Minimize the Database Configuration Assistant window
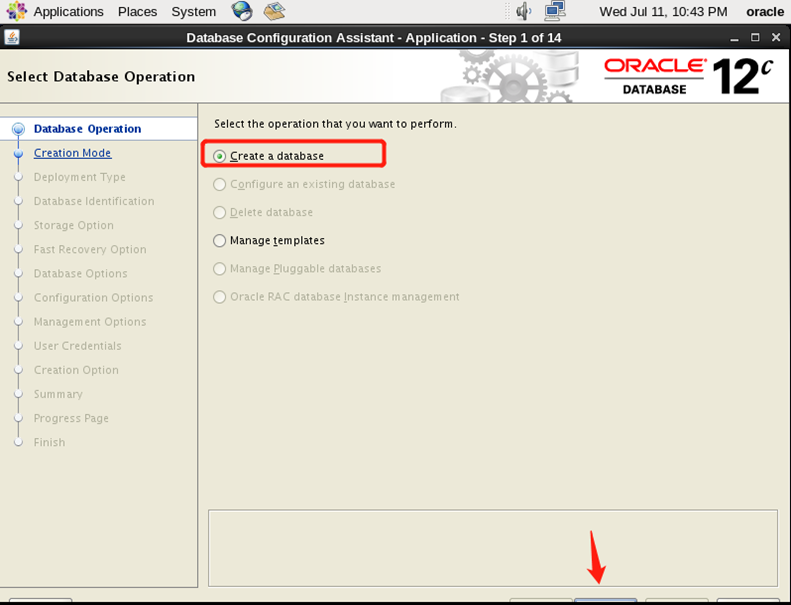791x605 pixels. [734, 38]
